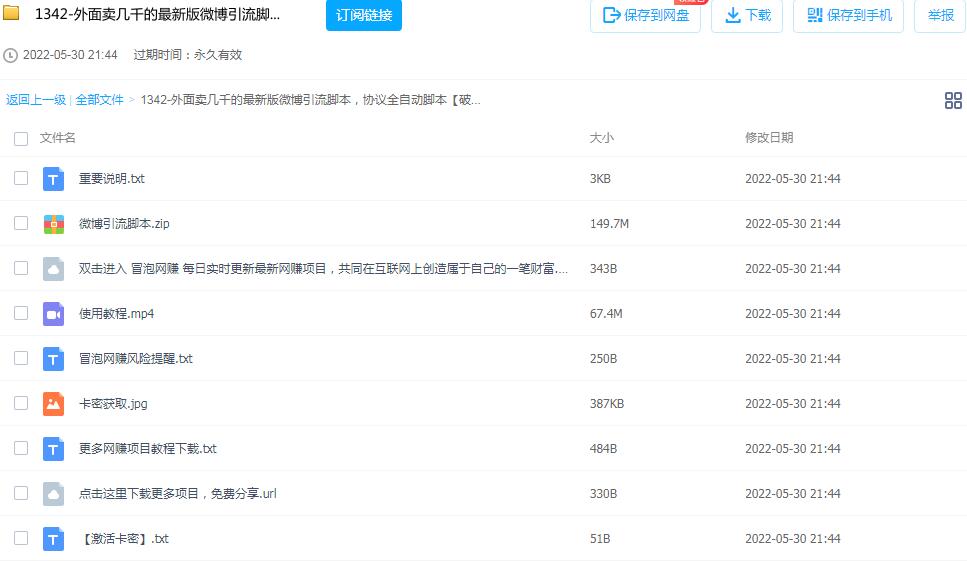Click the 举报 report button
This screenshot has height=563, width=967.
pyautogui.click(x=940, y=15)
